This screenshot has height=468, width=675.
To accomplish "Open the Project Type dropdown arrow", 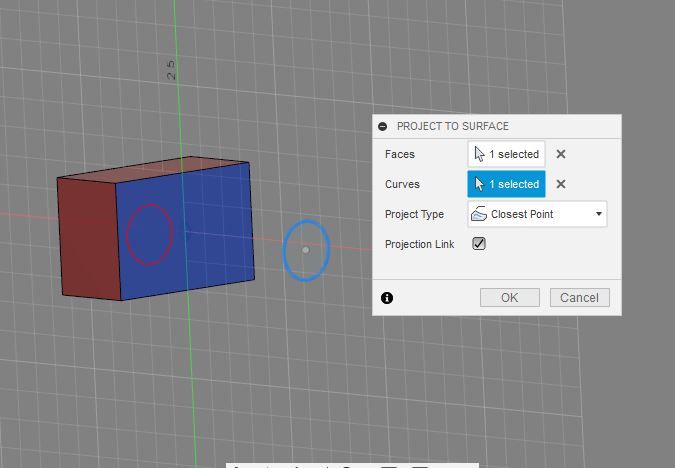I will (x=598, y=214).
